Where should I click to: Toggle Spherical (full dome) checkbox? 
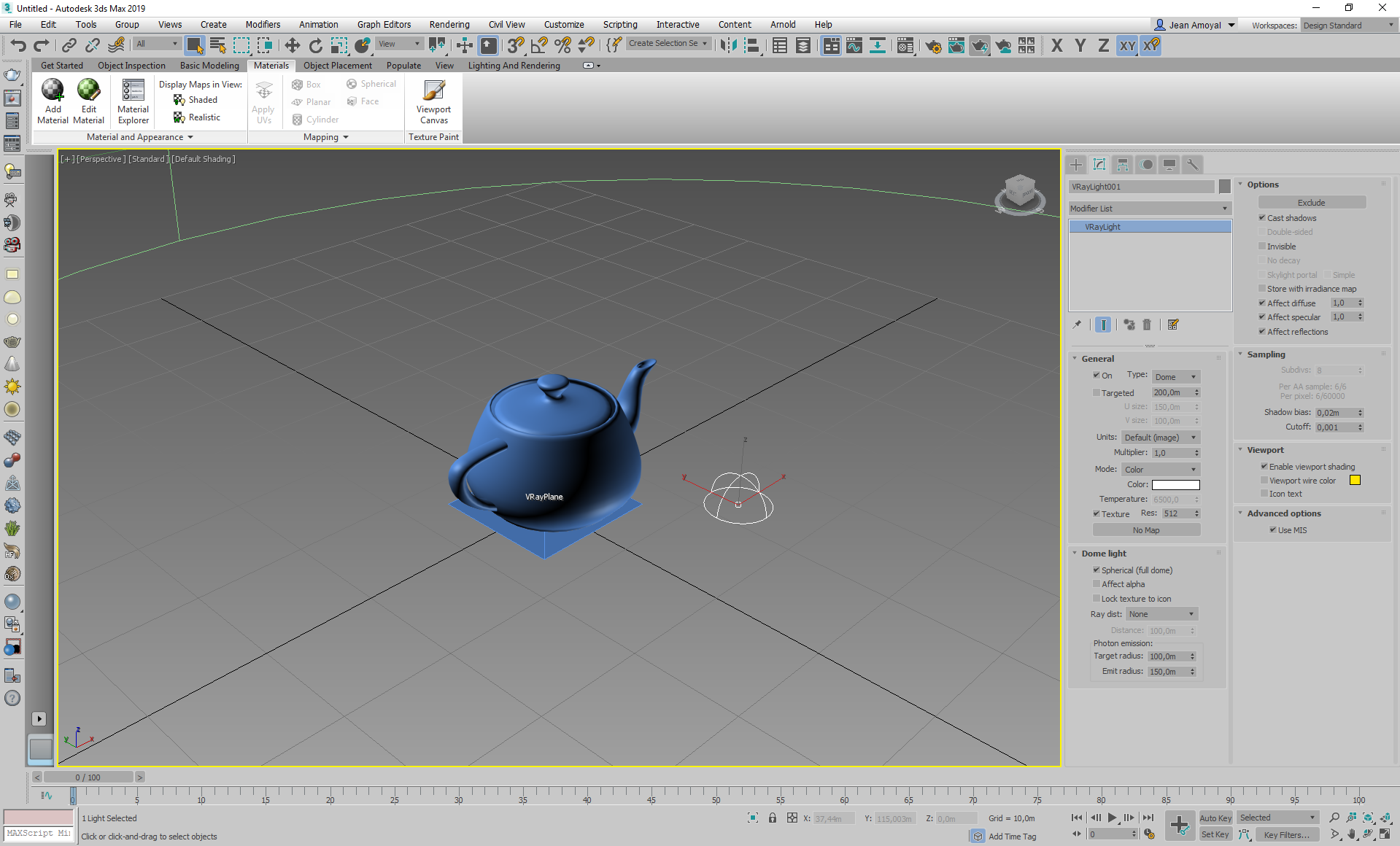[x=1097, y=570]
